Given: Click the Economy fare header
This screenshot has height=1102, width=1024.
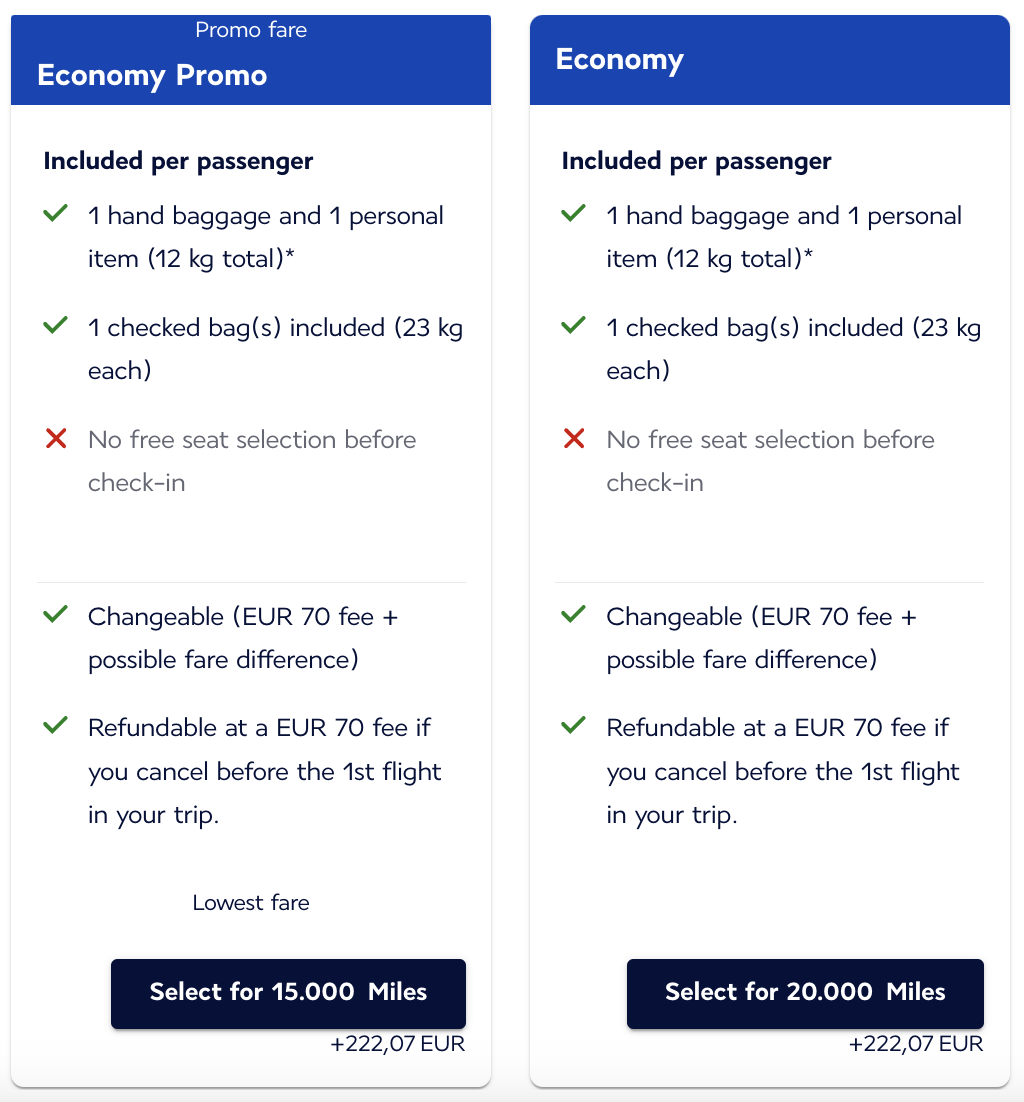Looking at the screenshot, I should pyautogui.click(x=620, y=59).
